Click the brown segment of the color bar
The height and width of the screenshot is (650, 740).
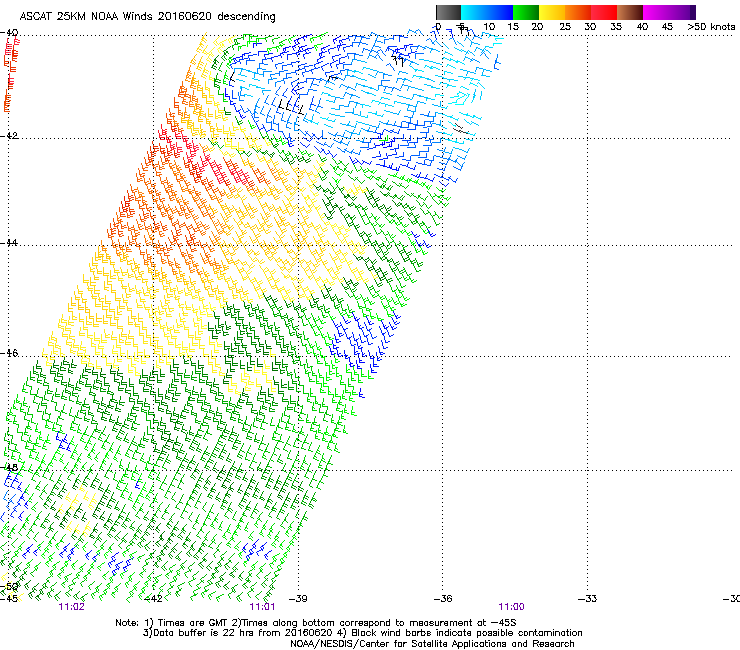630,12
